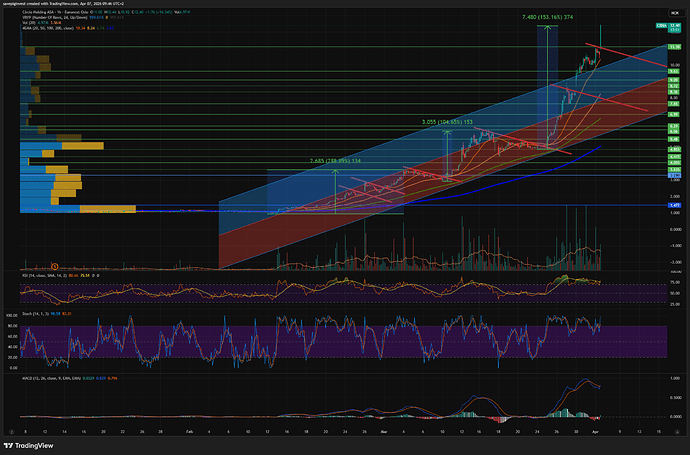This screenshot has width=690, height=455.
Task: Click the green arrow of the 7.480 measurement
Action: point(547,28)
